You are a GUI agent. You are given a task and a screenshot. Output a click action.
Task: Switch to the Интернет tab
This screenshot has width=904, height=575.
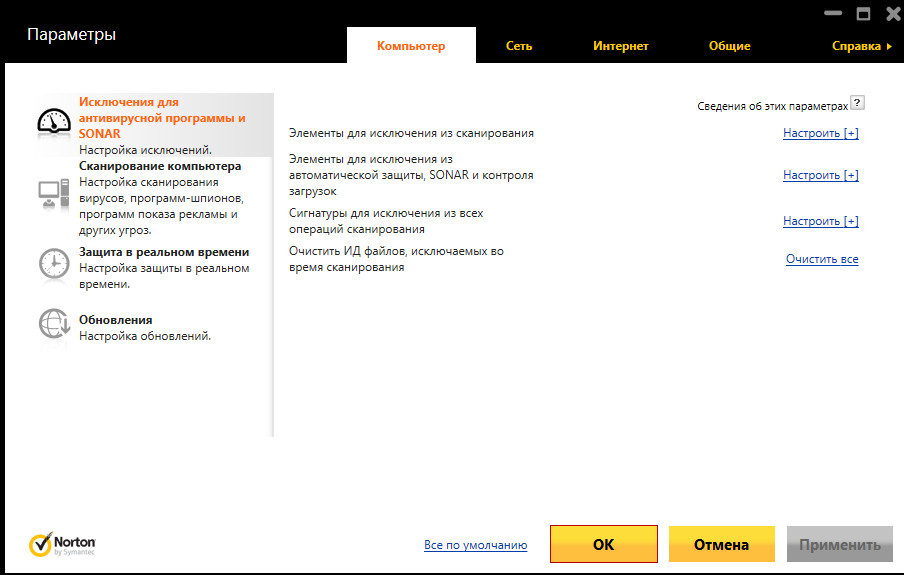(x=620, y=46)
